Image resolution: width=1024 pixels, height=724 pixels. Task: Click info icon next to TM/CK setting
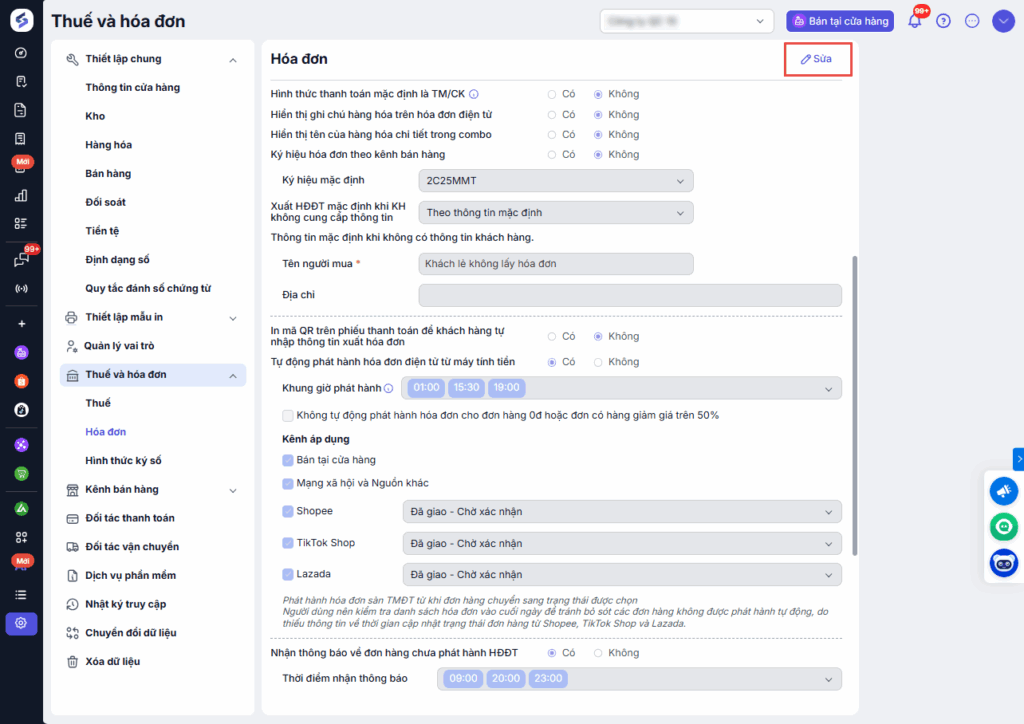point(474,94)
